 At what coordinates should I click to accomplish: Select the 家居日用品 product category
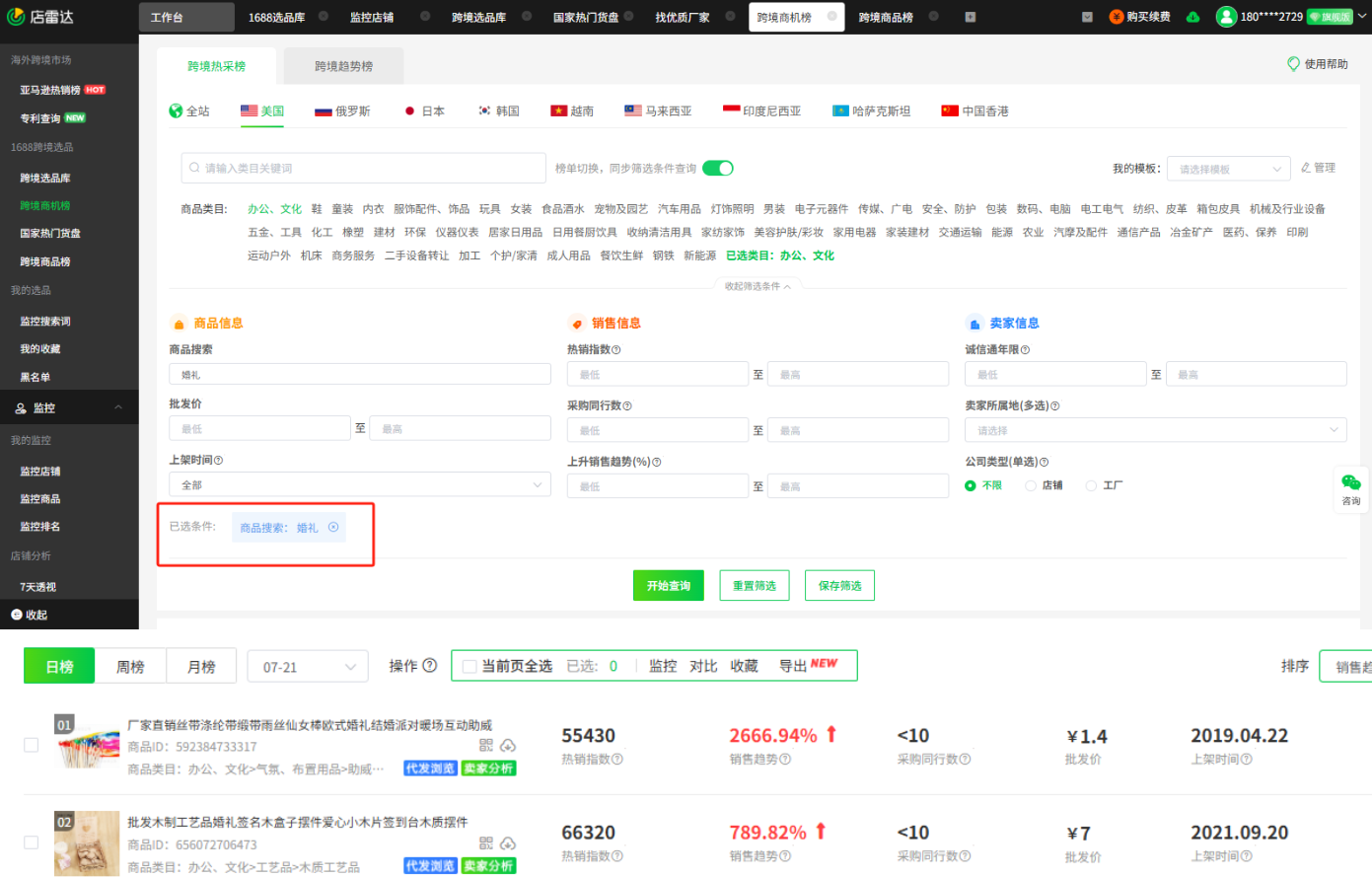coord(516,232)
